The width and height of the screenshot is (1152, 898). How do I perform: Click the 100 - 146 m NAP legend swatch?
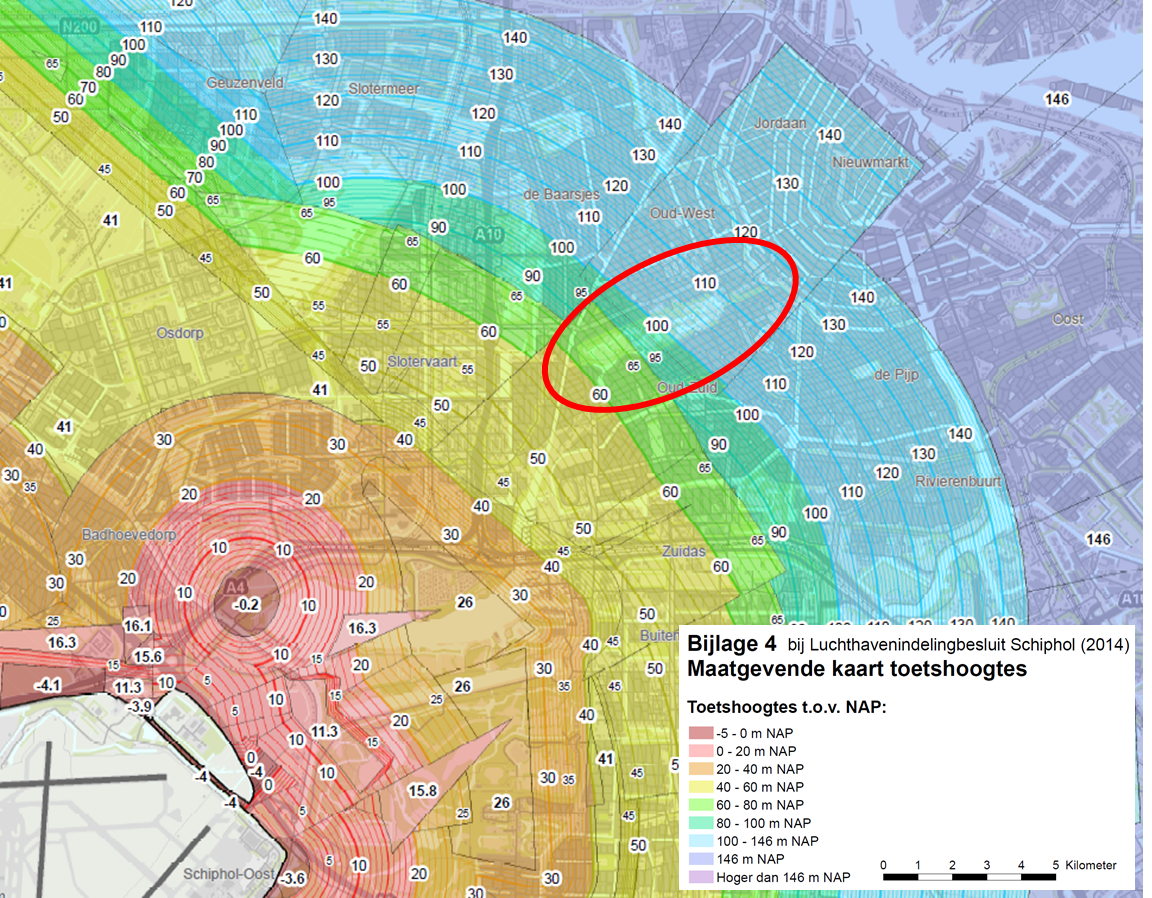pyautogui.click(x=701, y=841)
